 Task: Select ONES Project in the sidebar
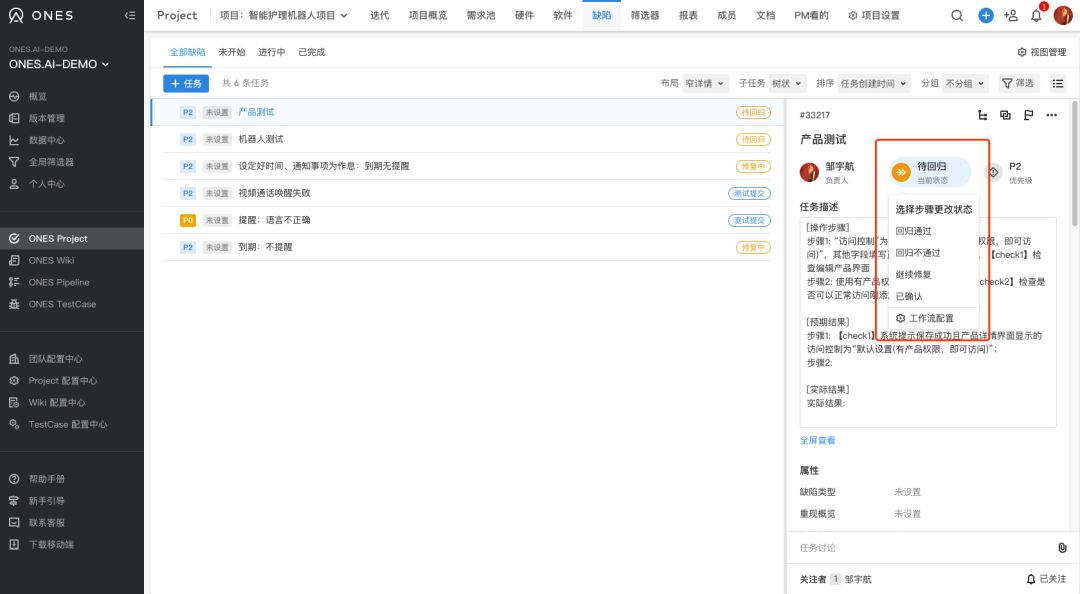click(x=72, y=238)
